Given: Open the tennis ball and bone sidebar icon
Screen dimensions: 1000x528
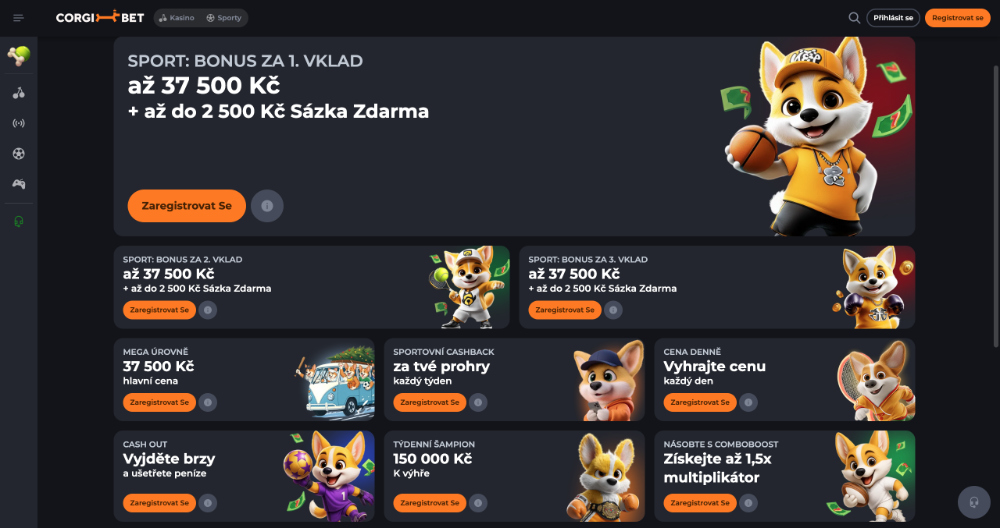Looking at the screenshot, I should point(18,55).
